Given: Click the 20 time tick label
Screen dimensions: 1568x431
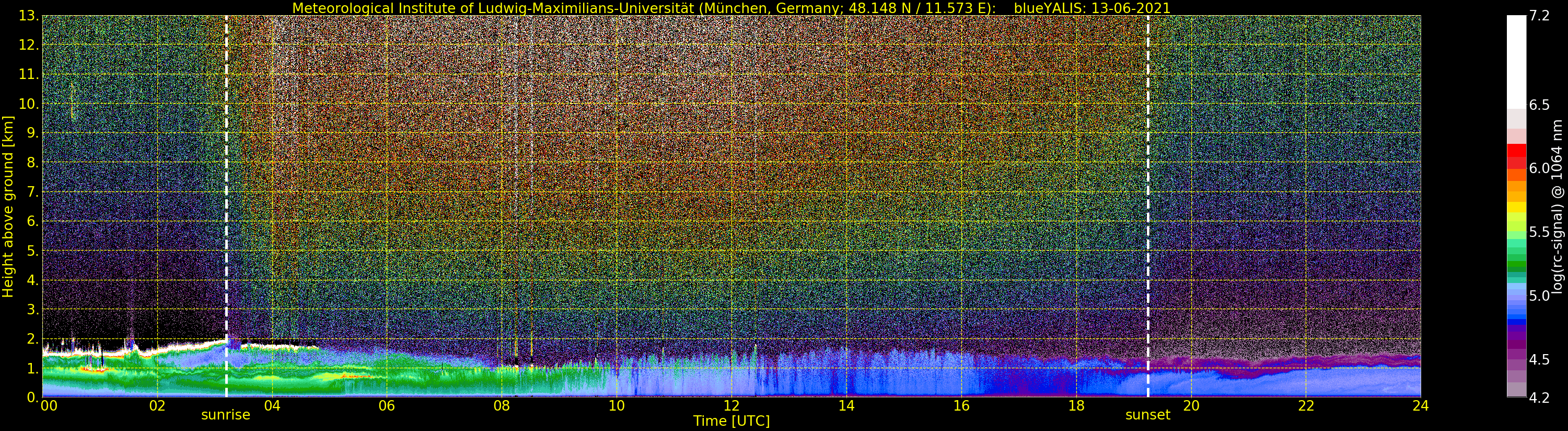Looking at the screenshot, I should click(1191, 405).
